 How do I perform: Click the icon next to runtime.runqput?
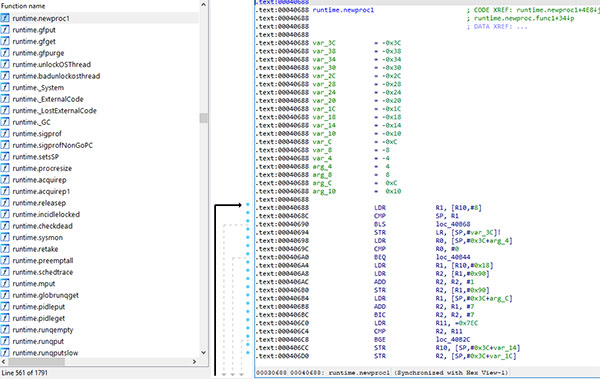(5, 341)
